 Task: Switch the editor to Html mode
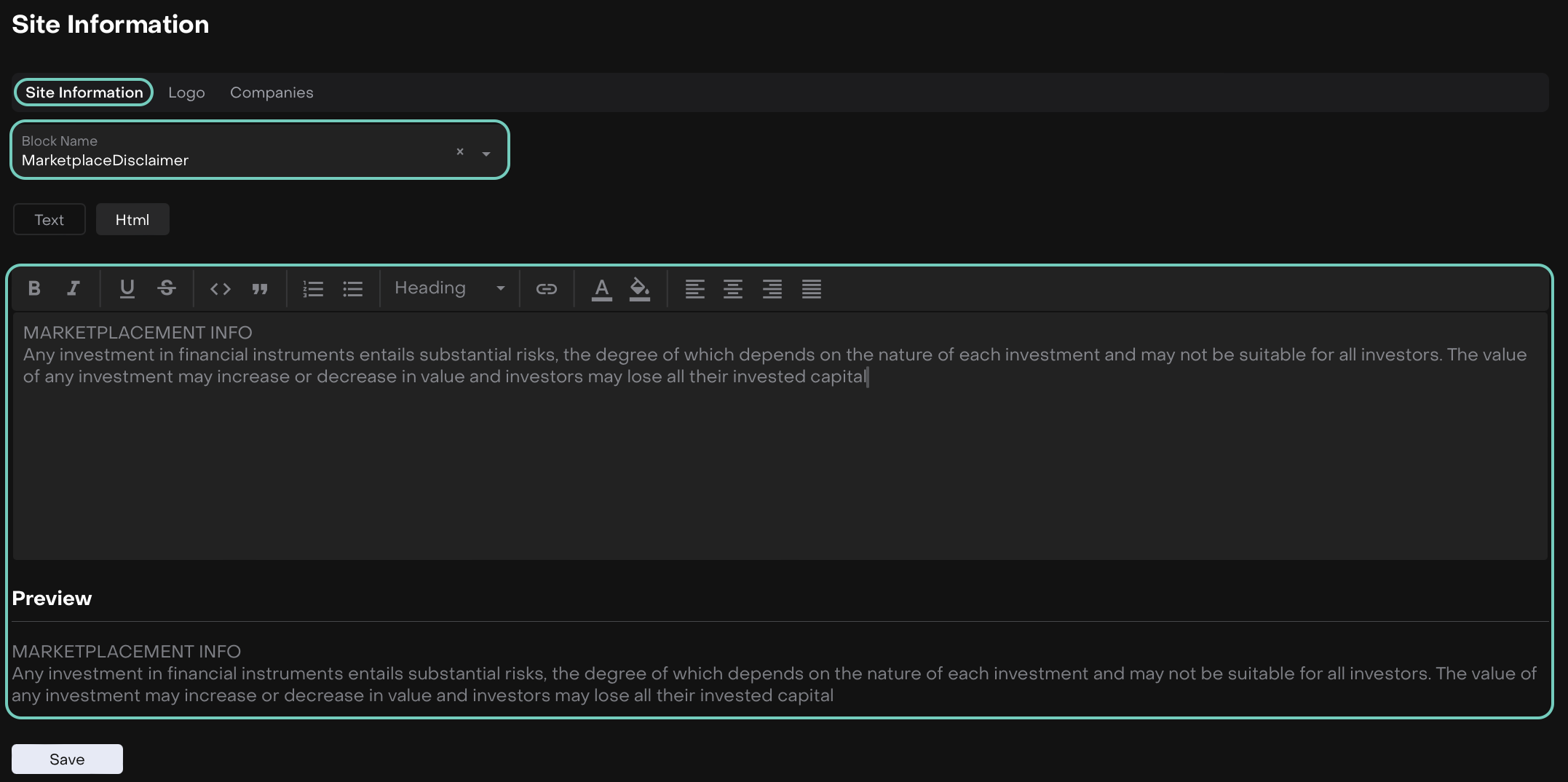[132, 220]
